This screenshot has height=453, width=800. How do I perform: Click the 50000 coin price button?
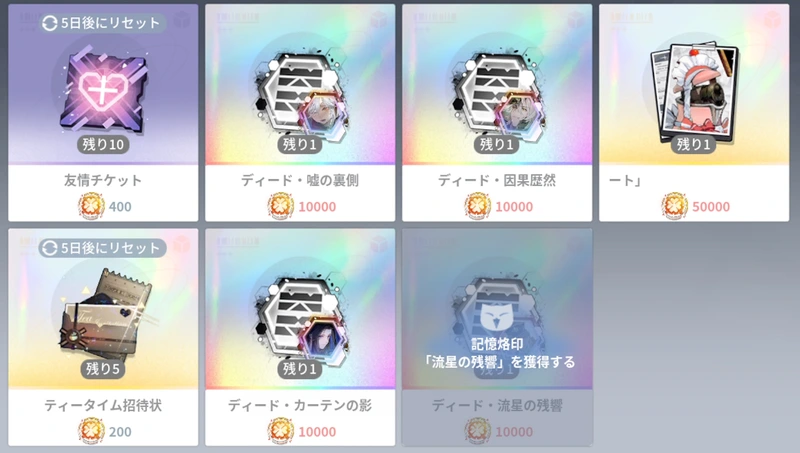point(696,207)
